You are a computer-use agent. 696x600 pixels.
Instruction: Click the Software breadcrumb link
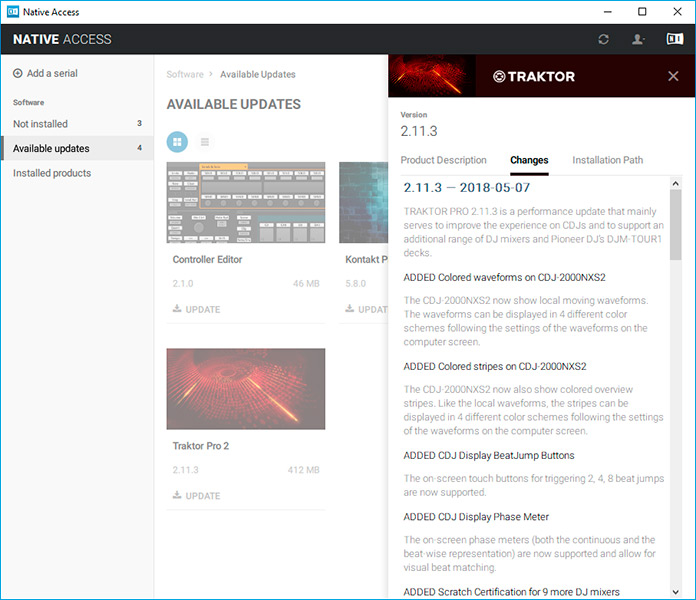click(185, 75)
